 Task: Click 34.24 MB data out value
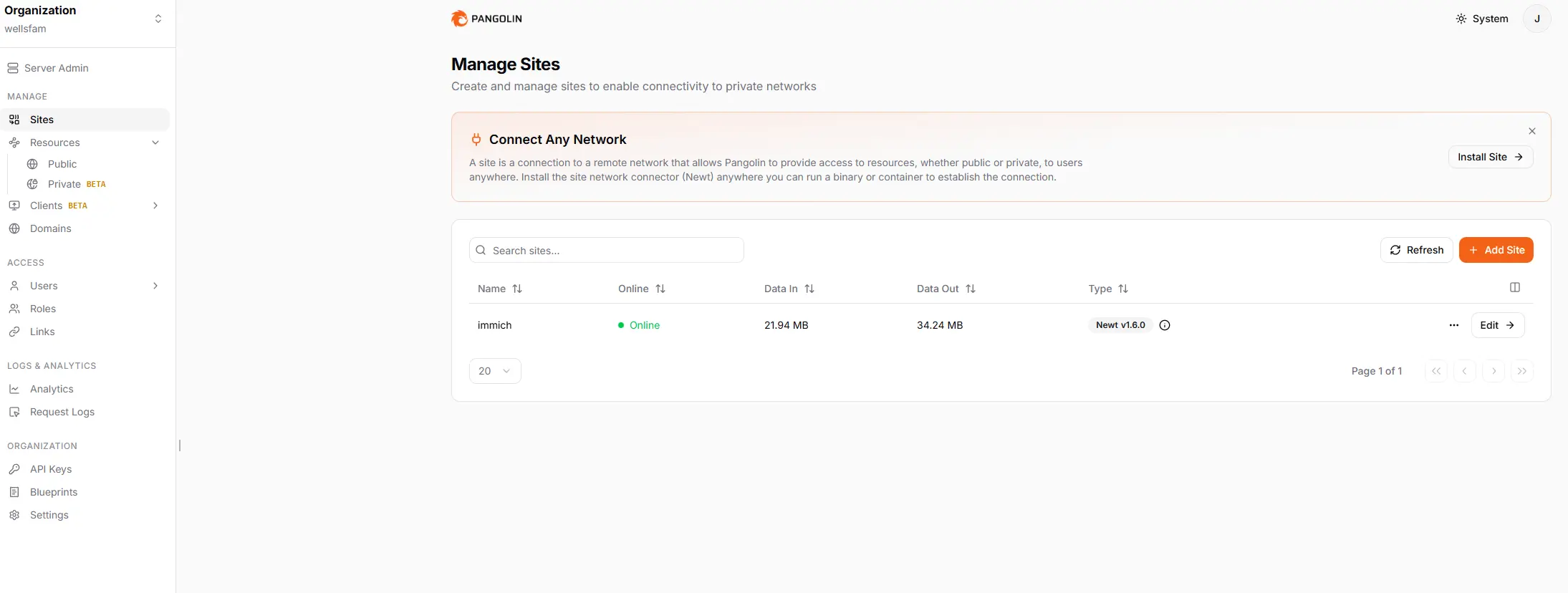coord(940,325)
